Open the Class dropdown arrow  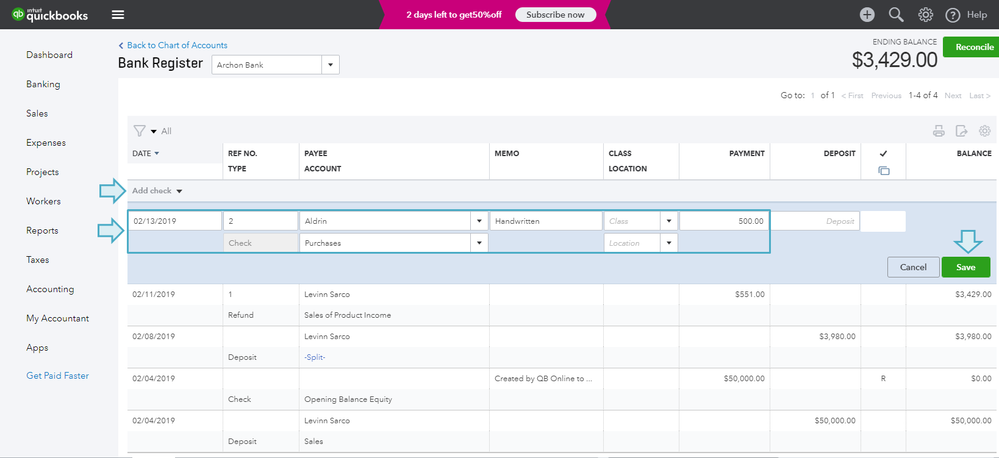pyautogui.click(x=668, y=221)
